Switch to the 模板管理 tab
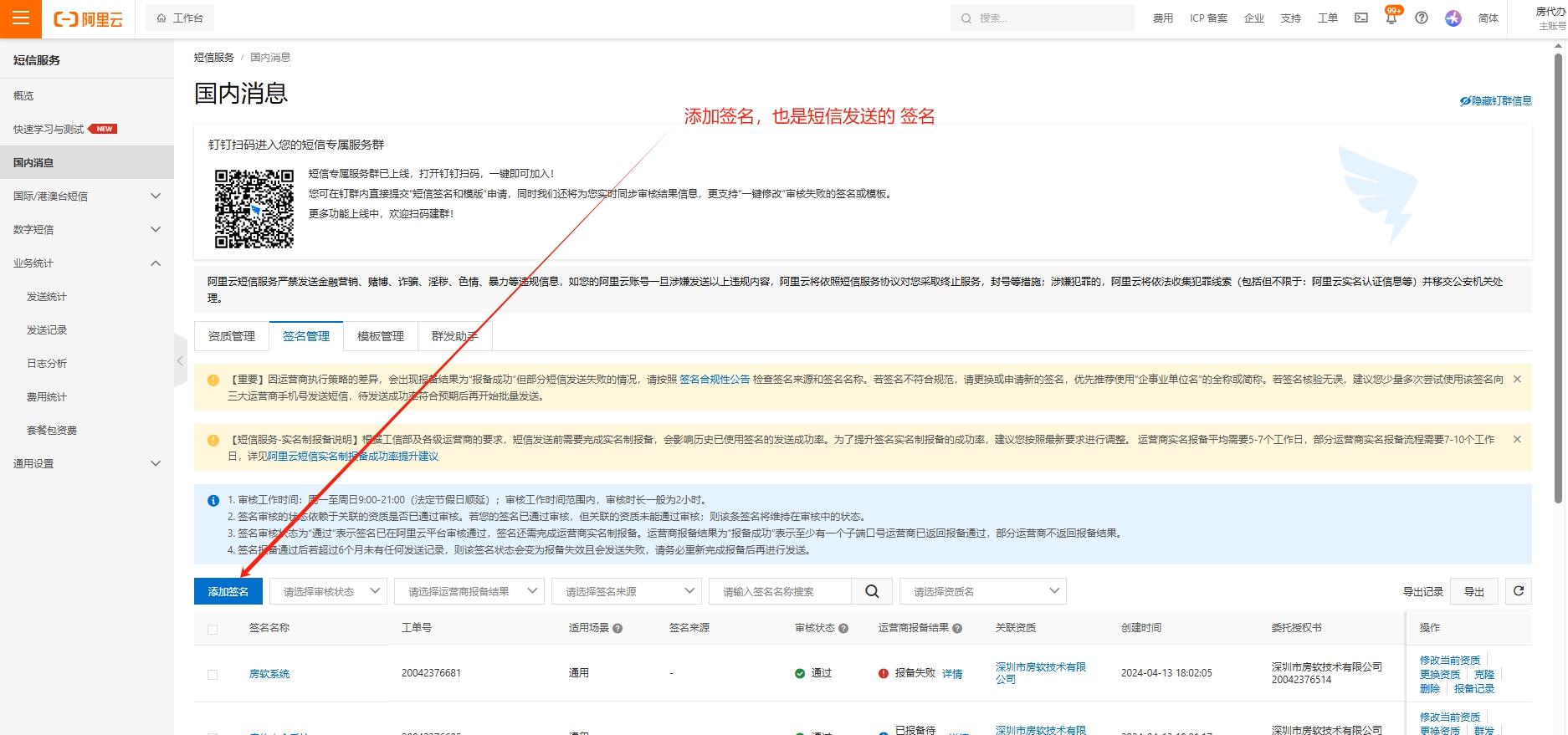This screenshot has height=735, width=1568. 381,336
